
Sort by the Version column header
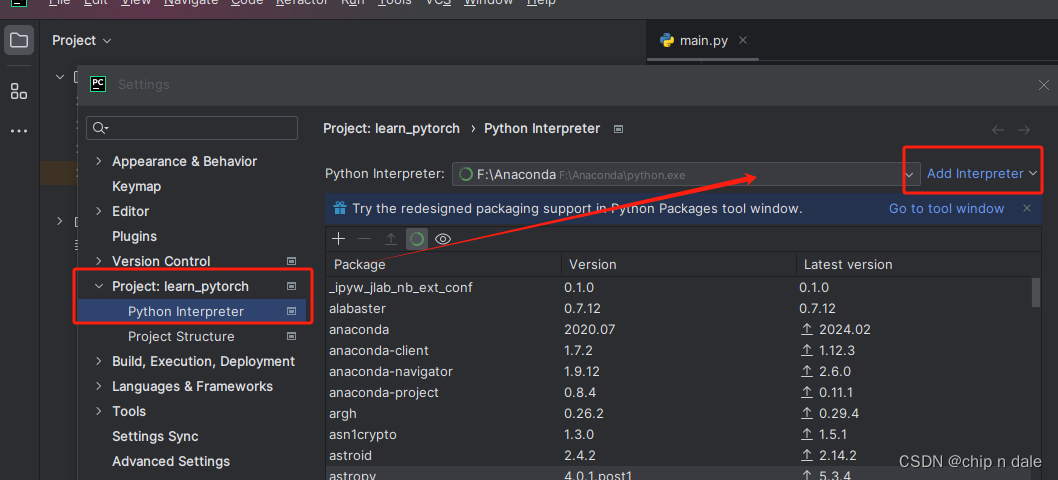(x=679, y=265)
